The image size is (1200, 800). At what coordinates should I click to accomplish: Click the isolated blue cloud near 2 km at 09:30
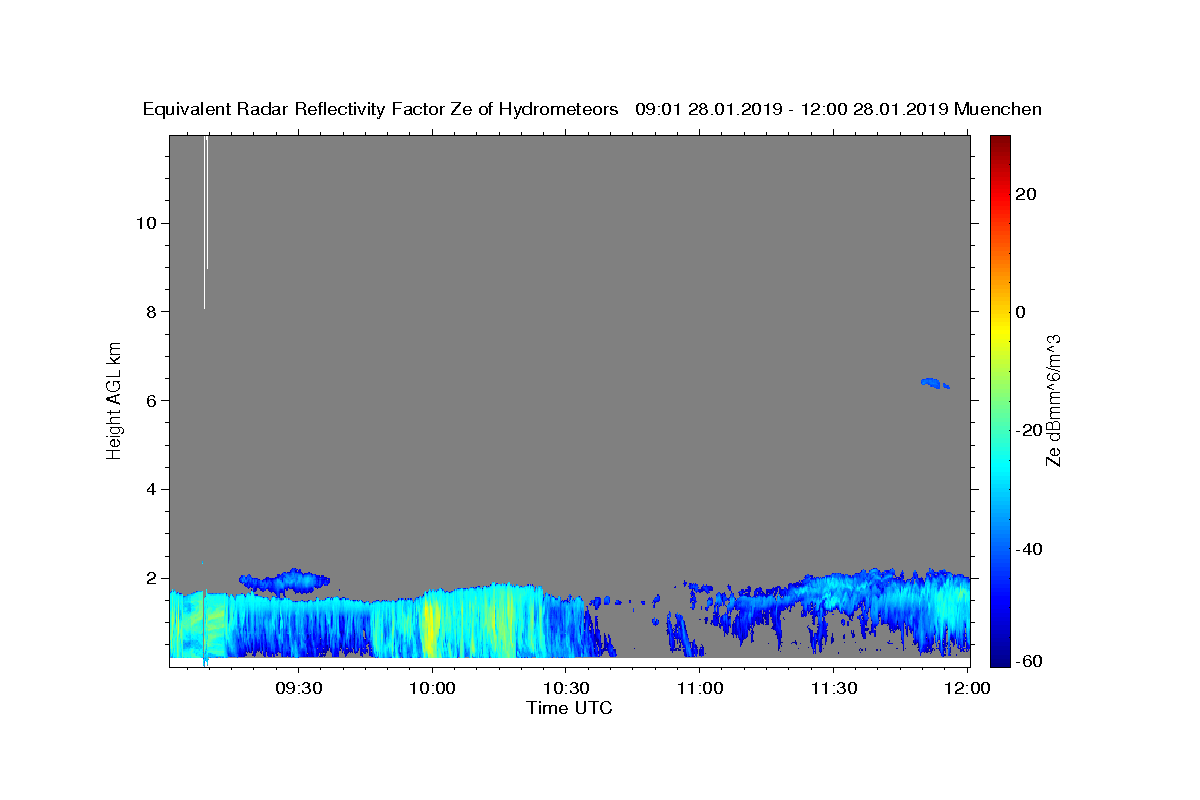[x=284, y=580]
